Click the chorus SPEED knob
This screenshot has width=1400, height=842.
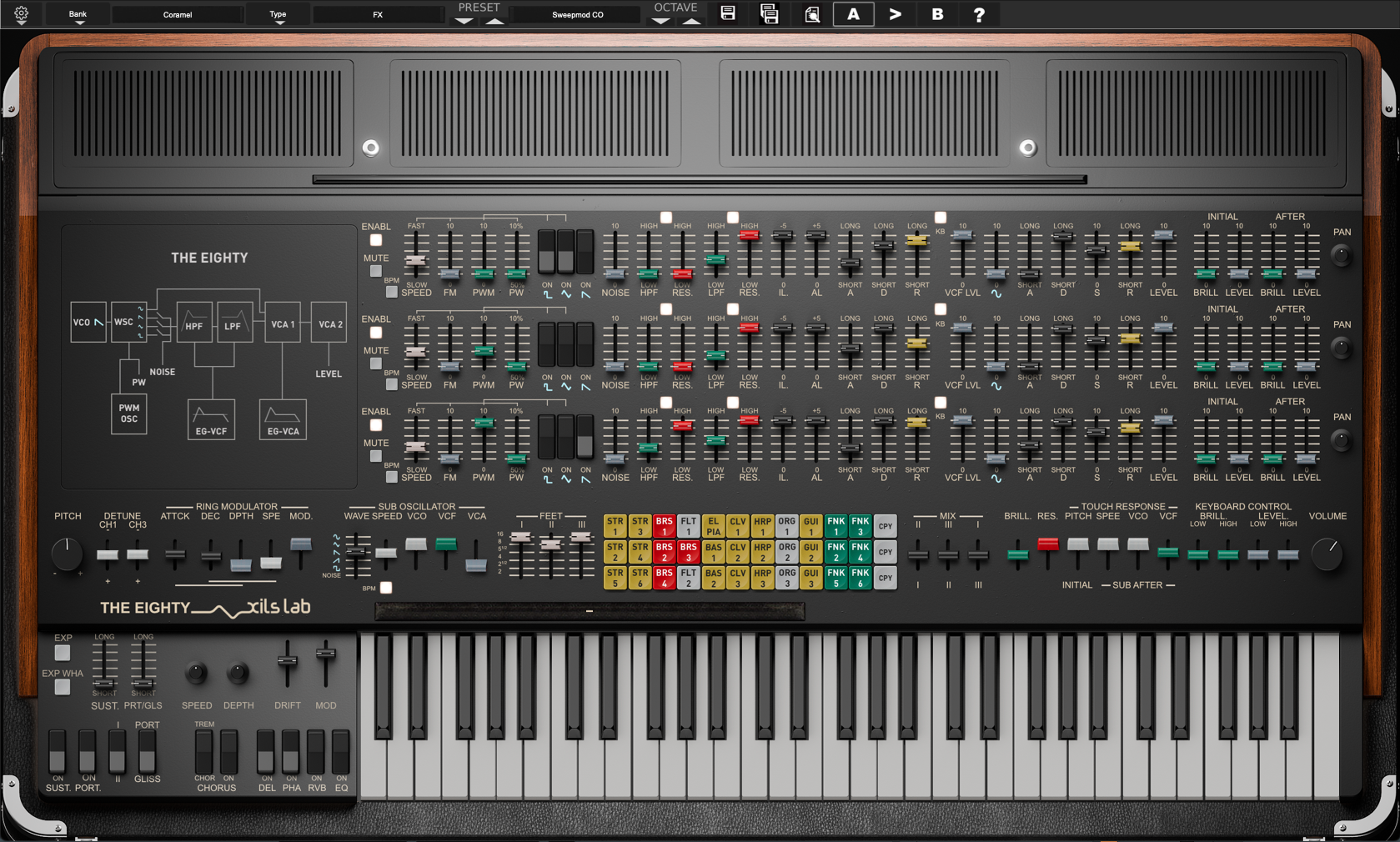pos(196,673)
